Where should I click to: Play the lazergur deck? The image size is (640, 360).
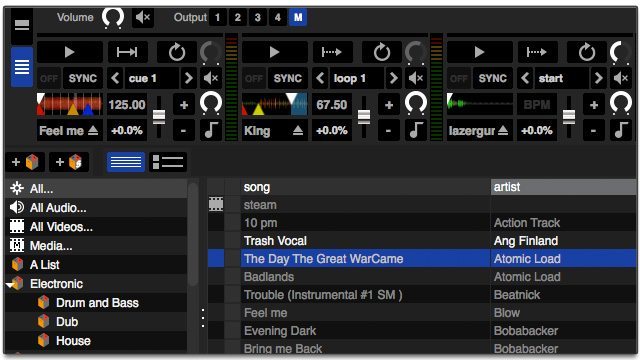point(480,52)
